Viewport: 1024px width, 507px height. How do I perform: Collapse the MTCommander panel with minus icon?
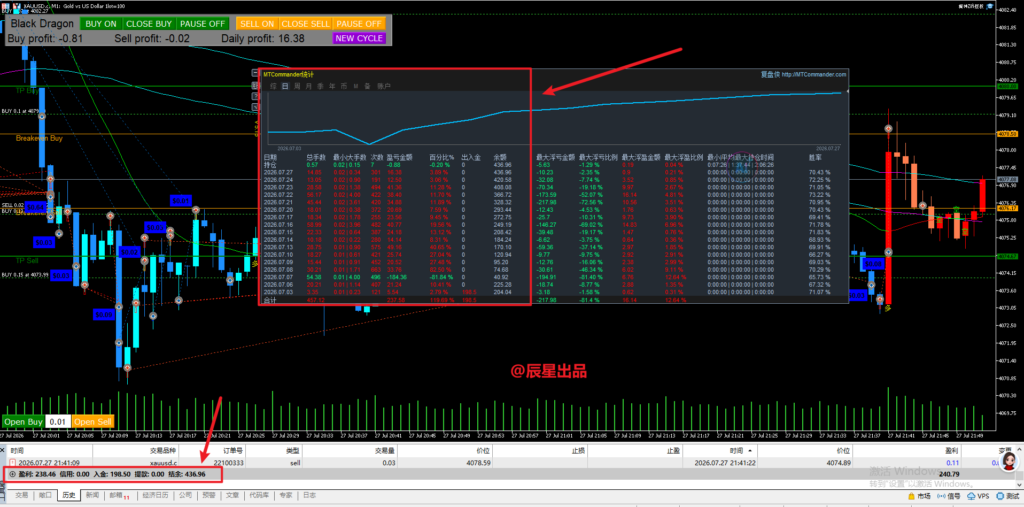point(255,73)
